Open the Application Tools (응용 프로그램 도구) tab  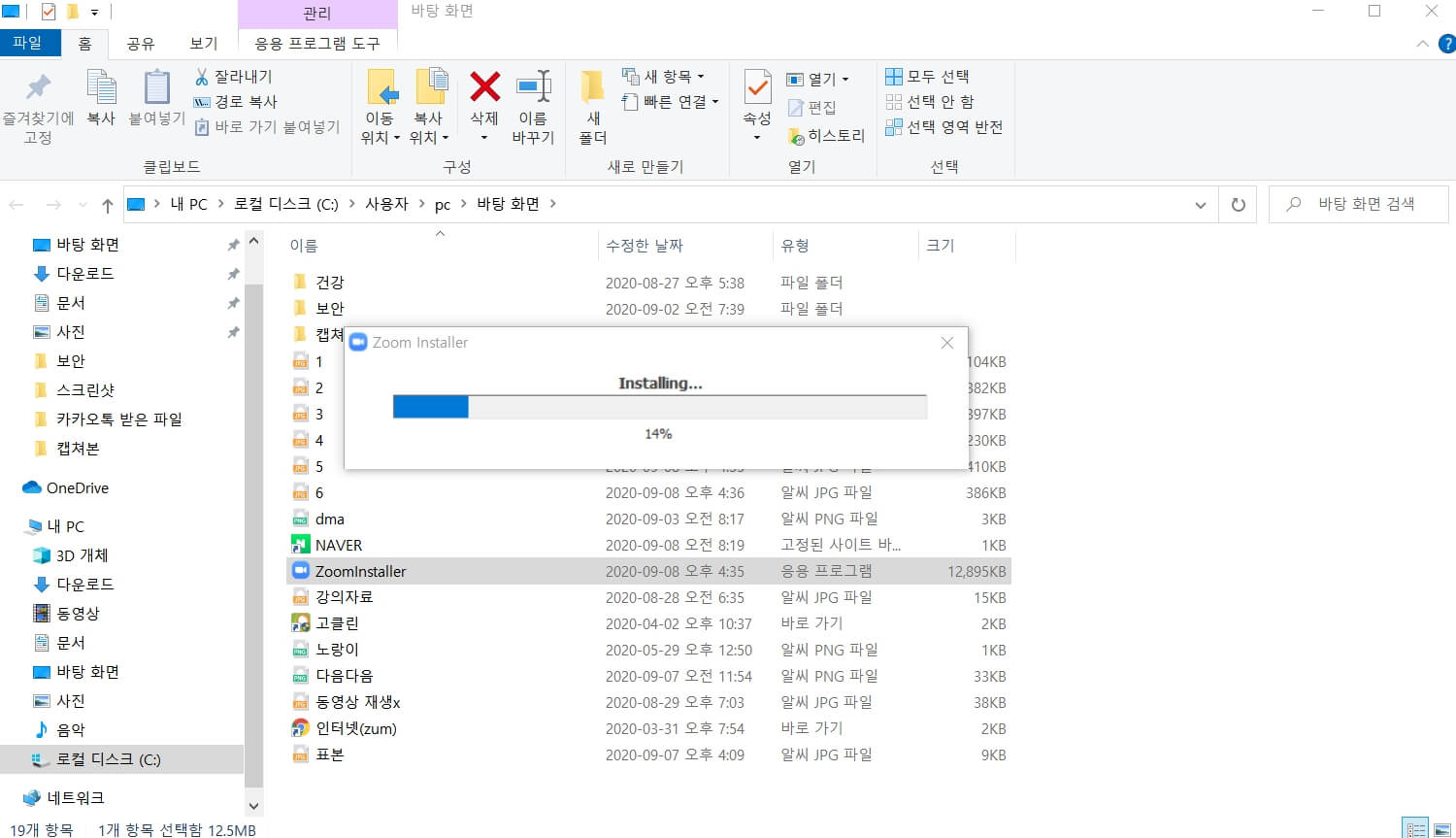[x=317, y=44]
